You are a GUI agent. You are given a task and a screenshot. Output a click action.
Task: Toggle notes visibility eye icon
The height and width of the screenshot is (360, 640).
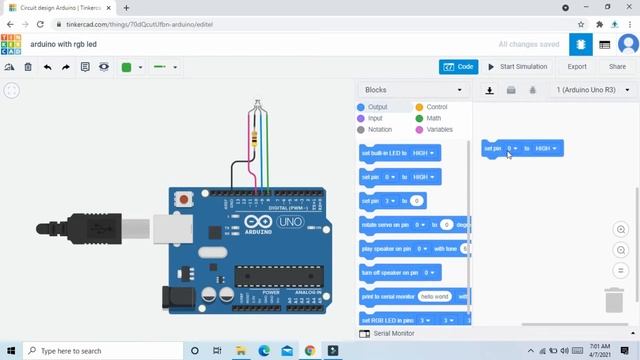click(104, 67)
